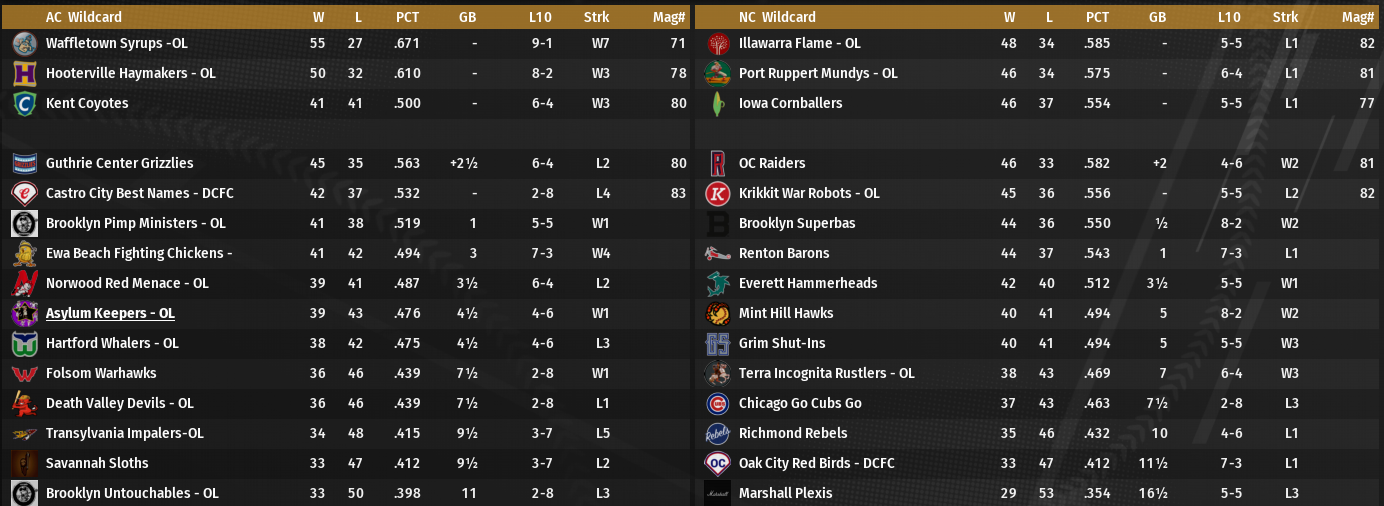Click the Kent Coyotes team logo
1384x506 pixels.
[x=25, y=103]
